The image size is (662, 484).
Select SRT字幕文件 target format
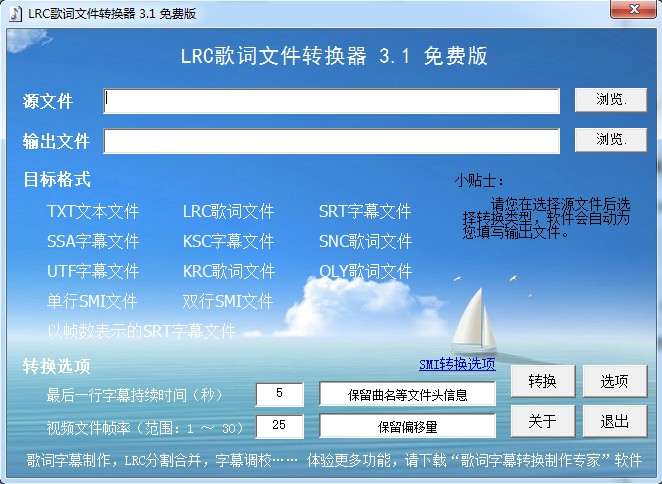(x=365, y=211)
